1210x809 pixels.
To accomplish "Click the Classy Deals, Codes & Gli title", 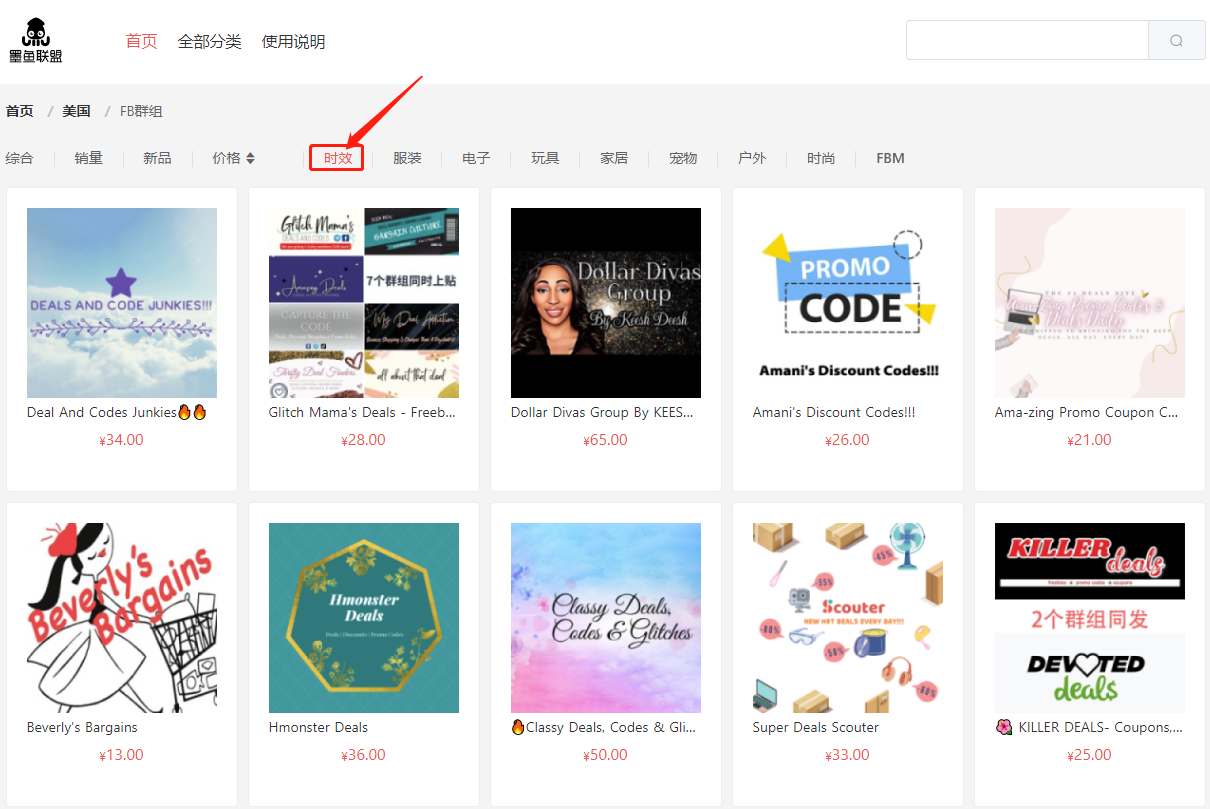I will 603,727.
